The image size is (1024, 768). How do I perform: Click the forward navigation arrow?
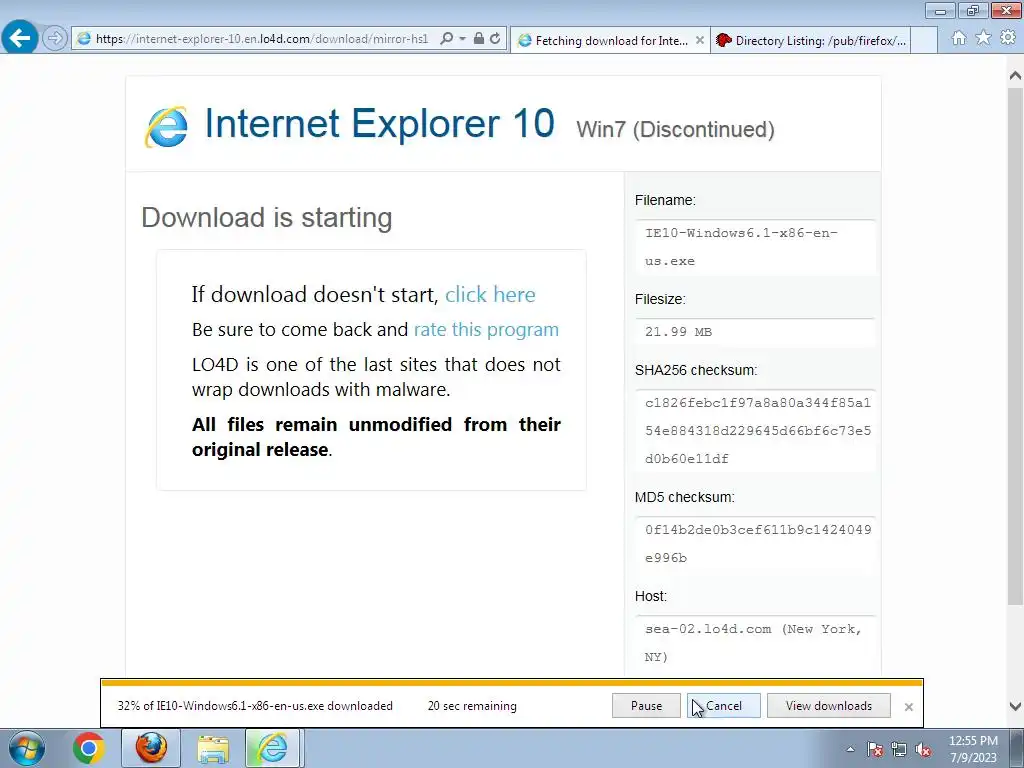(55, 38)
